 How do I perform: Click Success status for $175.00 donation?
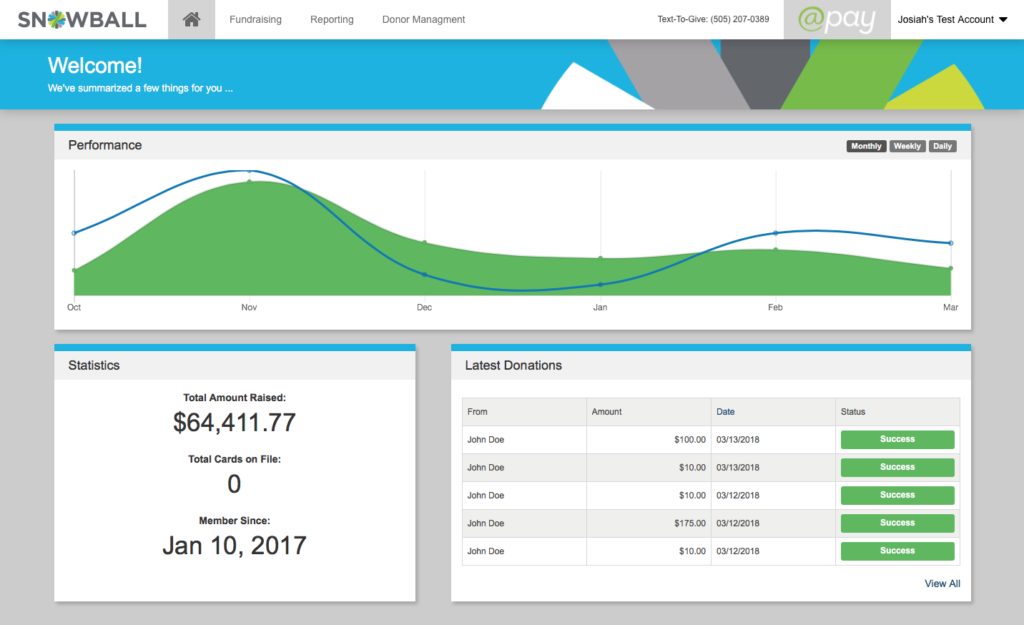click(x=897, y=523)
